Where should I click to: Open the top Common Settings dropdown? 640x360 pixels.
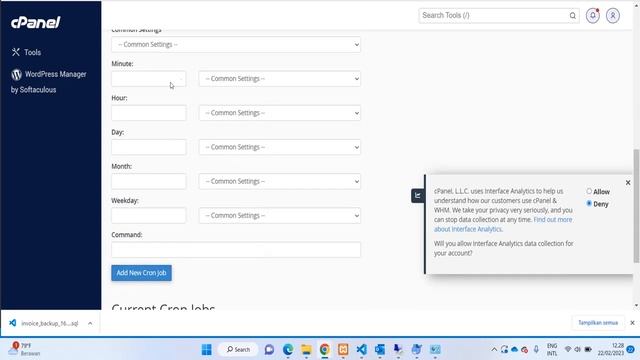click(236, 44)
